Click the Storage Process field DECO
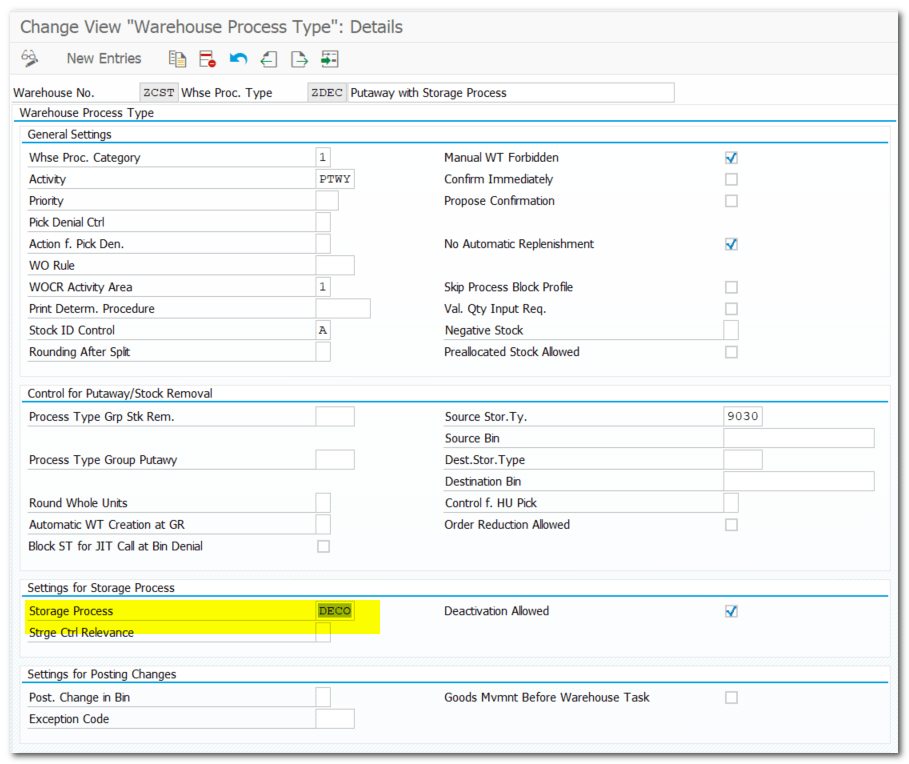This screenshot has height=764, width=909. pos(335,611)
